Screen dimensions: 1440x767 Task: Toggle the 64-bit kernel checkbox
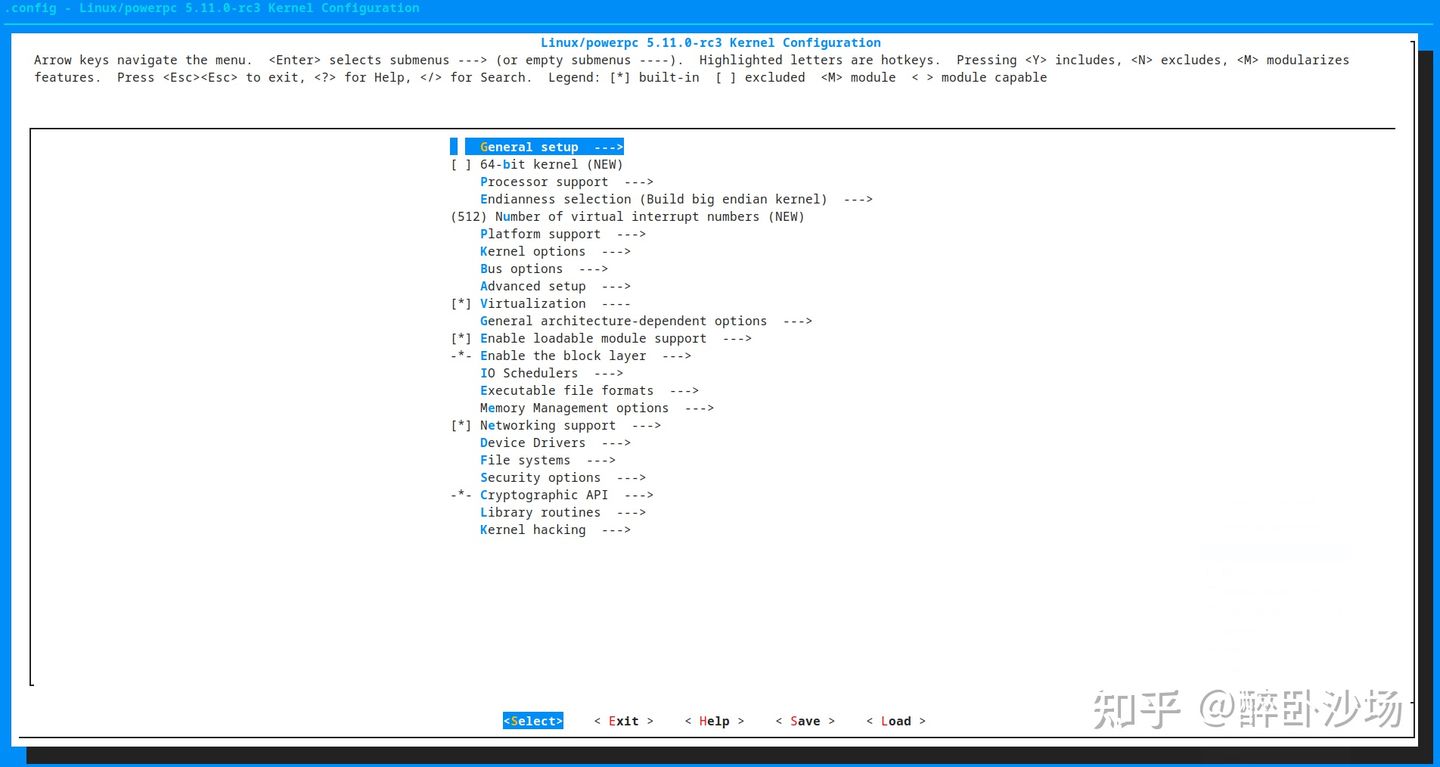tap(461, 165)
